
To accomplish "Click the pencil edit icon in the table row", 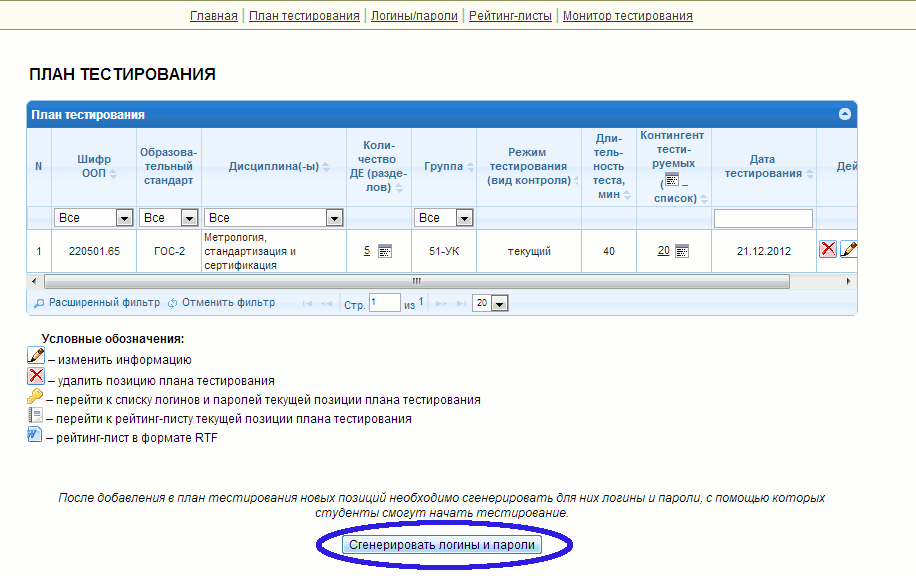I will [848, 250].
